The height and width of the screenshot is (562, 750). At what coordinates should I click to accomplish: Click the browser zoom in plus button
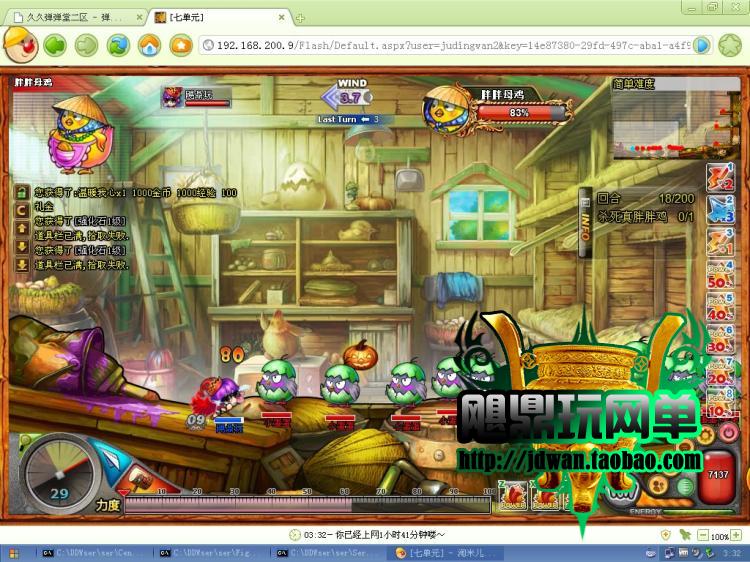point(736,535)
